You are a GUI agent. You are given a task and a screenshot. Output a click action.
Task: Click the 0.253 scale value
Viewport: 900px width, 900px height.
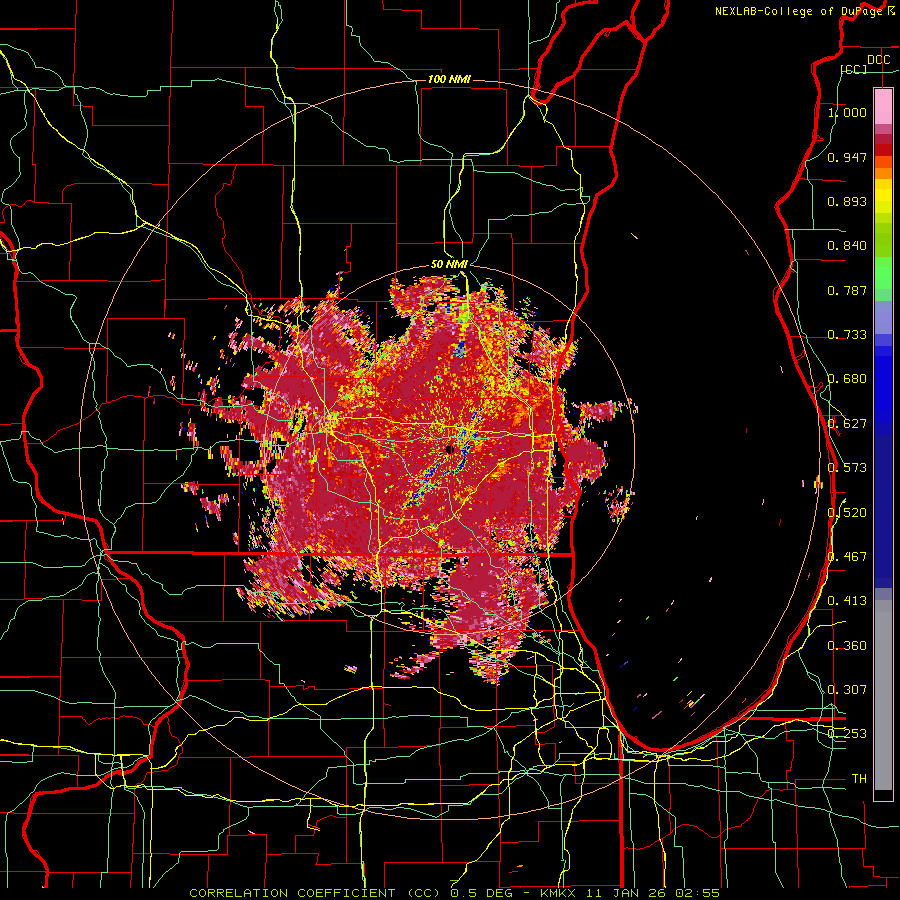pos(847,734)
